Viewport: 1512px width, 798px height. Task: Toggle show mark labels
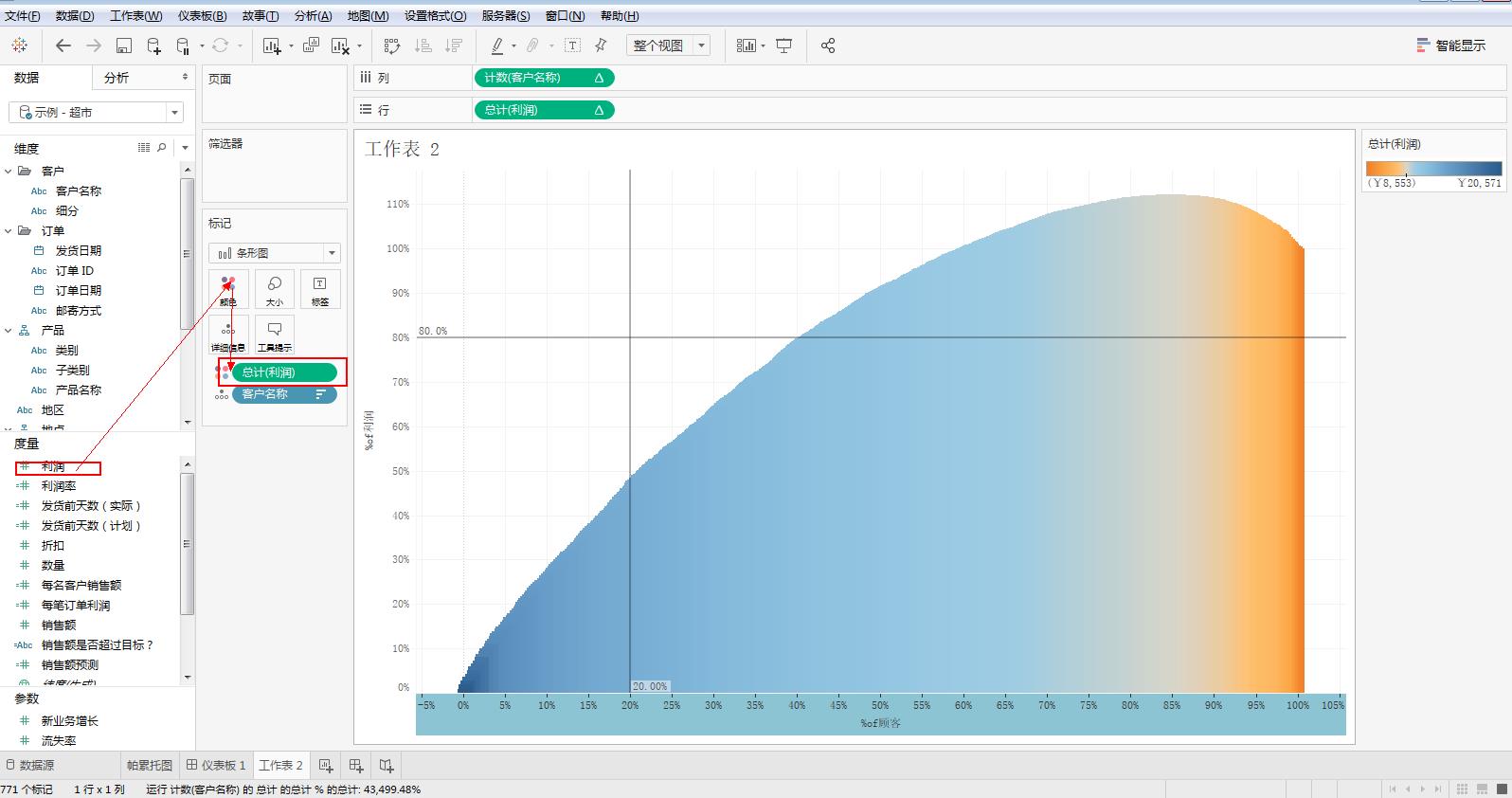point(573,45)
